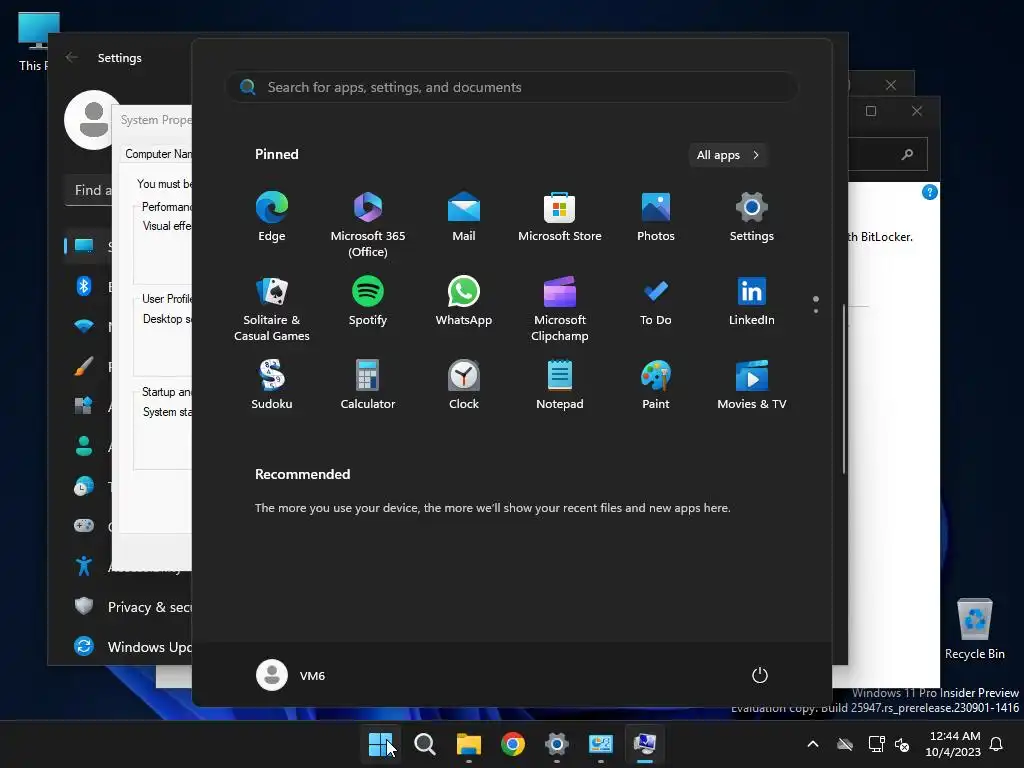This screenshot has height=768, width=1024.
Task: Open Calculator
Action: point(368,385)
